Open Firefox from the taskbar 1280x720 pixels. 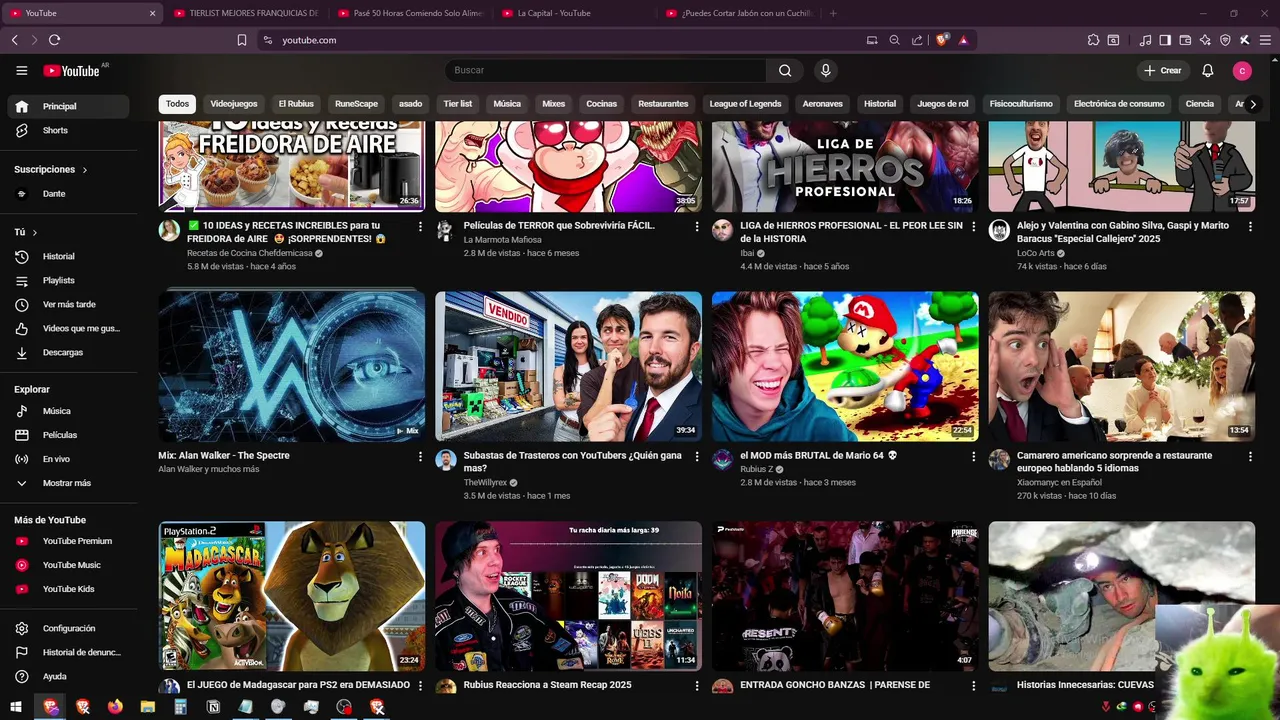(x=115, y=707)
